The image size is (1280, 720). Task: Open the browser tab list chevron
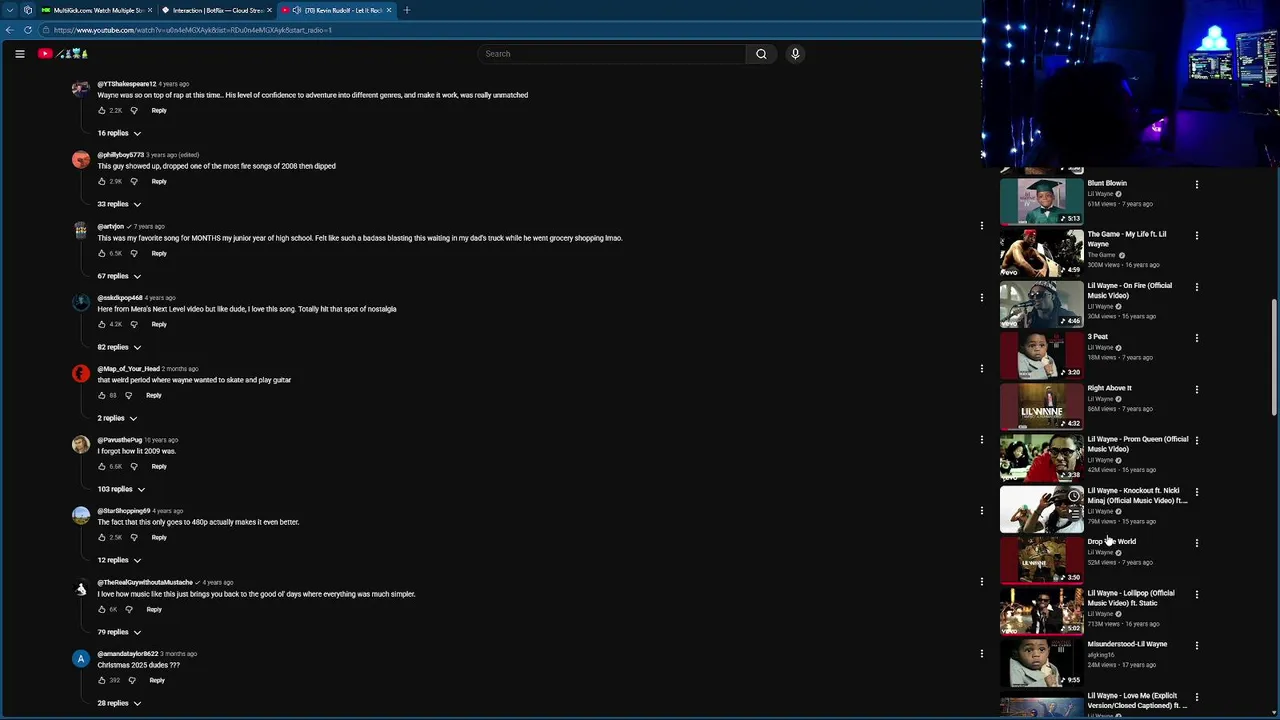click(x=9, y=10)
